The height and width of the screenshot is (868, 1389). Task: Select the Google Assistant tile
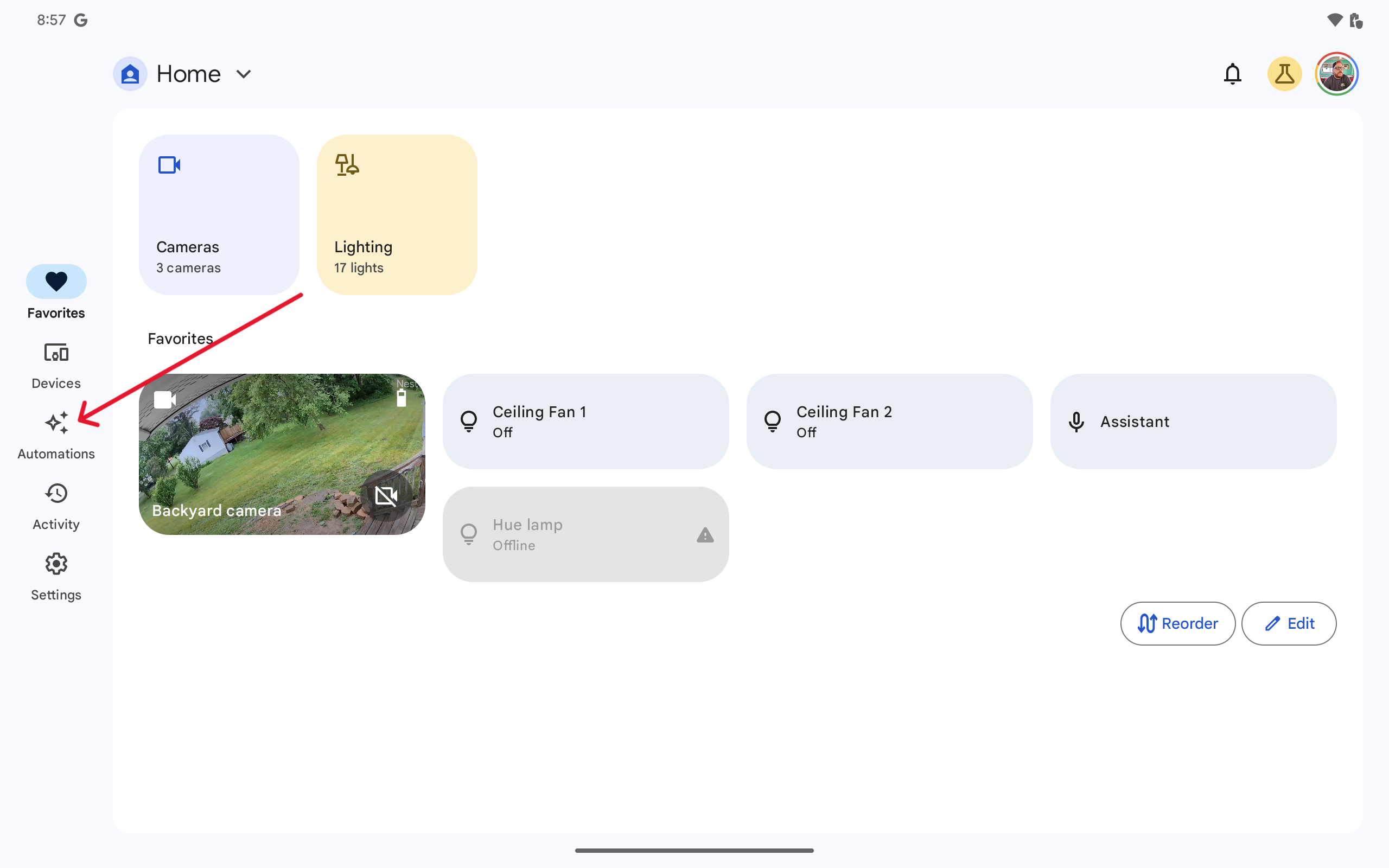point(1193,420)
